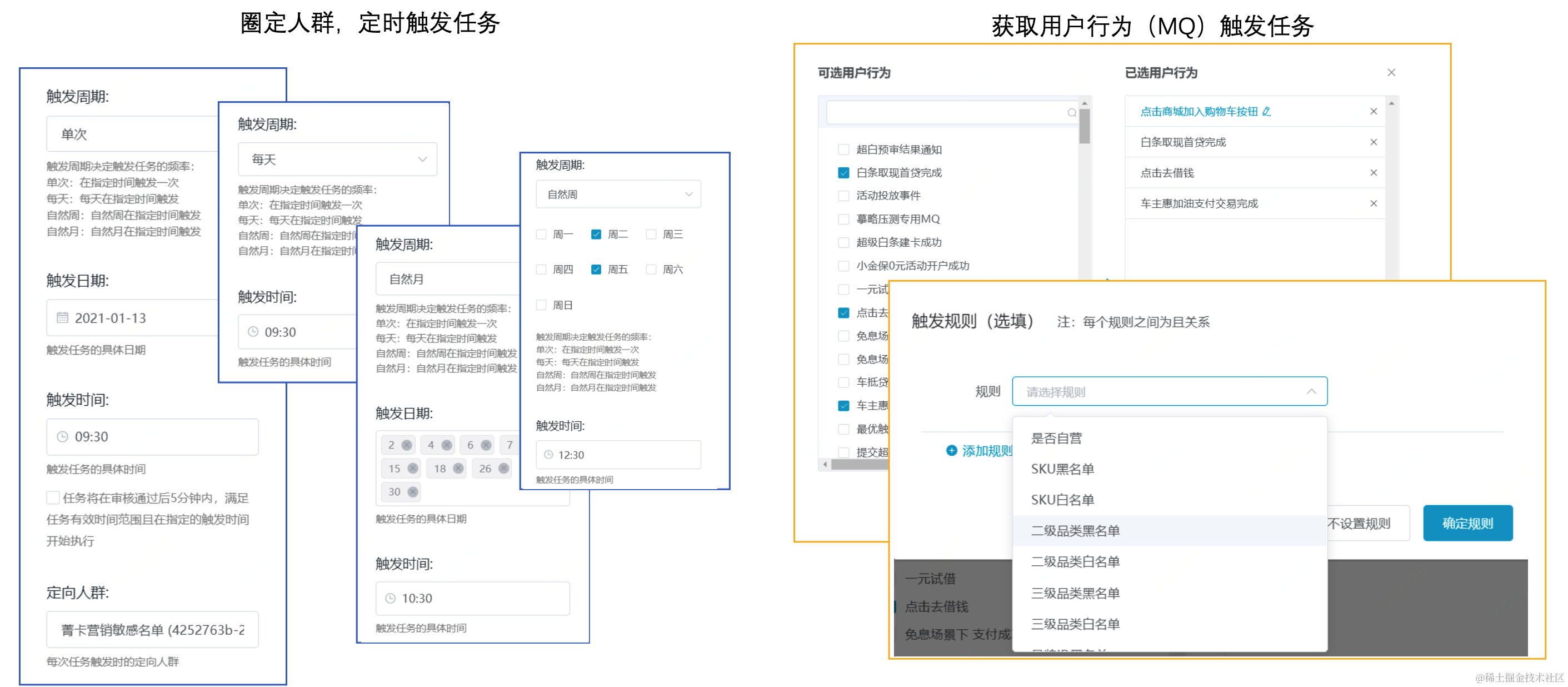Click the 确定规则 button

coord(1467,523)
